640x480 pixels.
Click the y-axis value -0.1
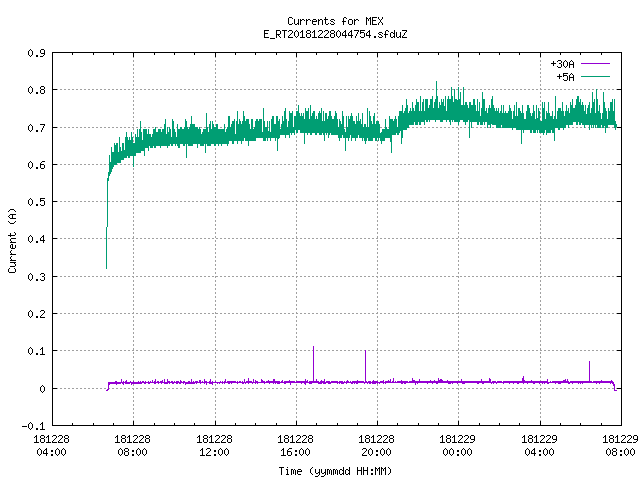pos(33,426)
